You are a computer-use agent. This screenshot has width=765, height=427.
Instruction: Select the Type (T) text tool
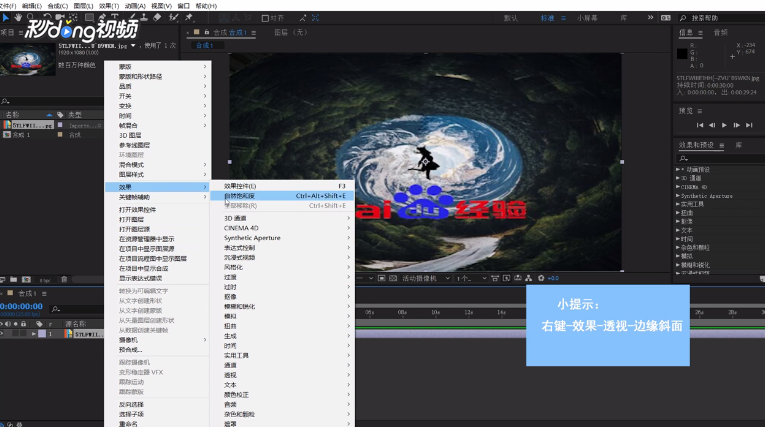[115, 18]
